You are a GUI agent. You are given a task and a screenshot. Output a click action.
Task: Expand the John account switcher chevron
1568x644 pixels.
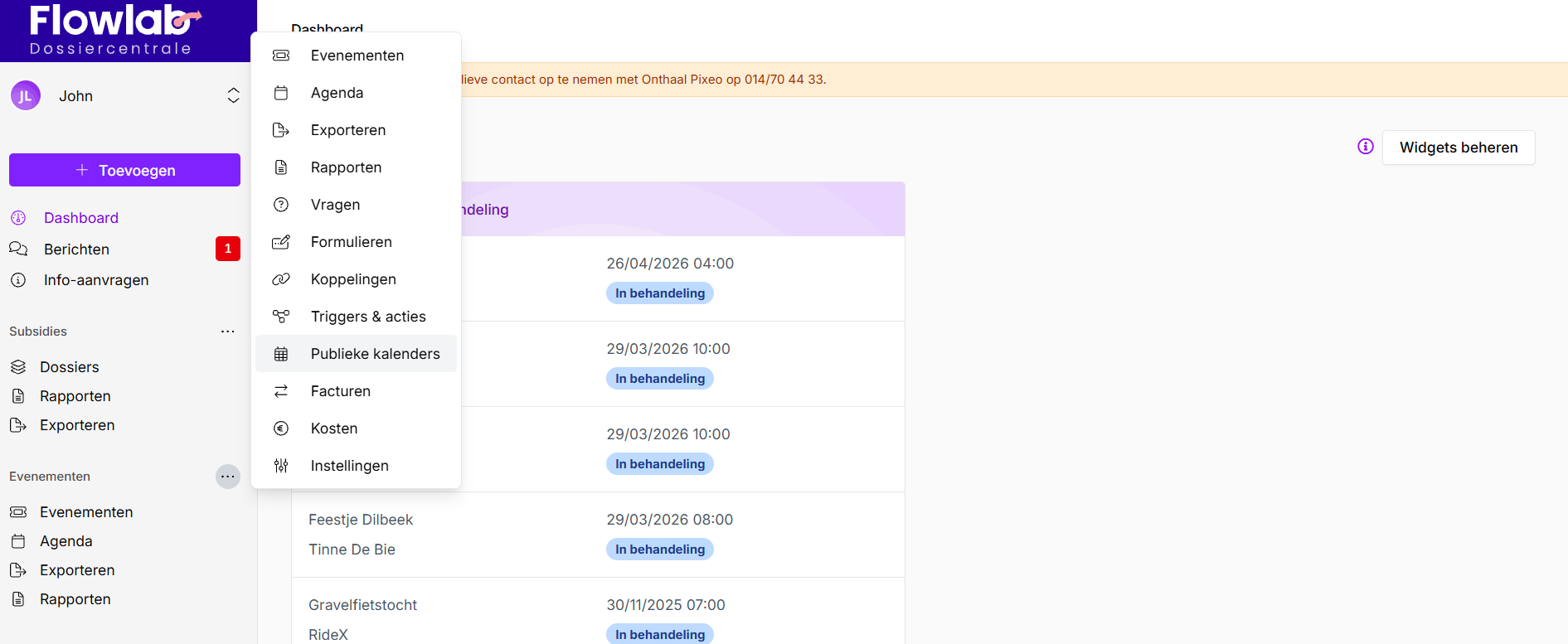(x=233, y=96)
